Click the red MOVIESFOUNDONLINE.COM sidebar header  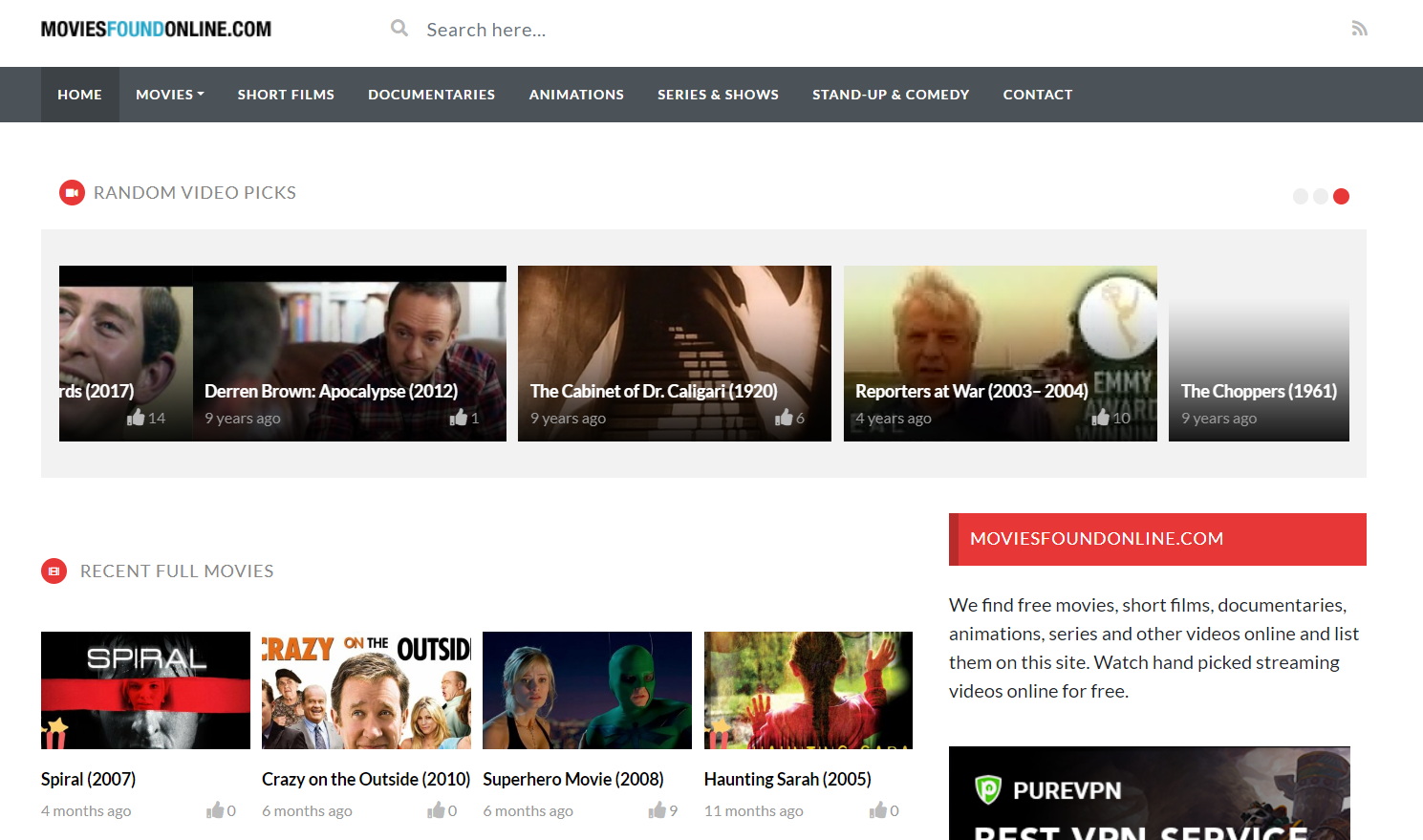coord(1157,539)
